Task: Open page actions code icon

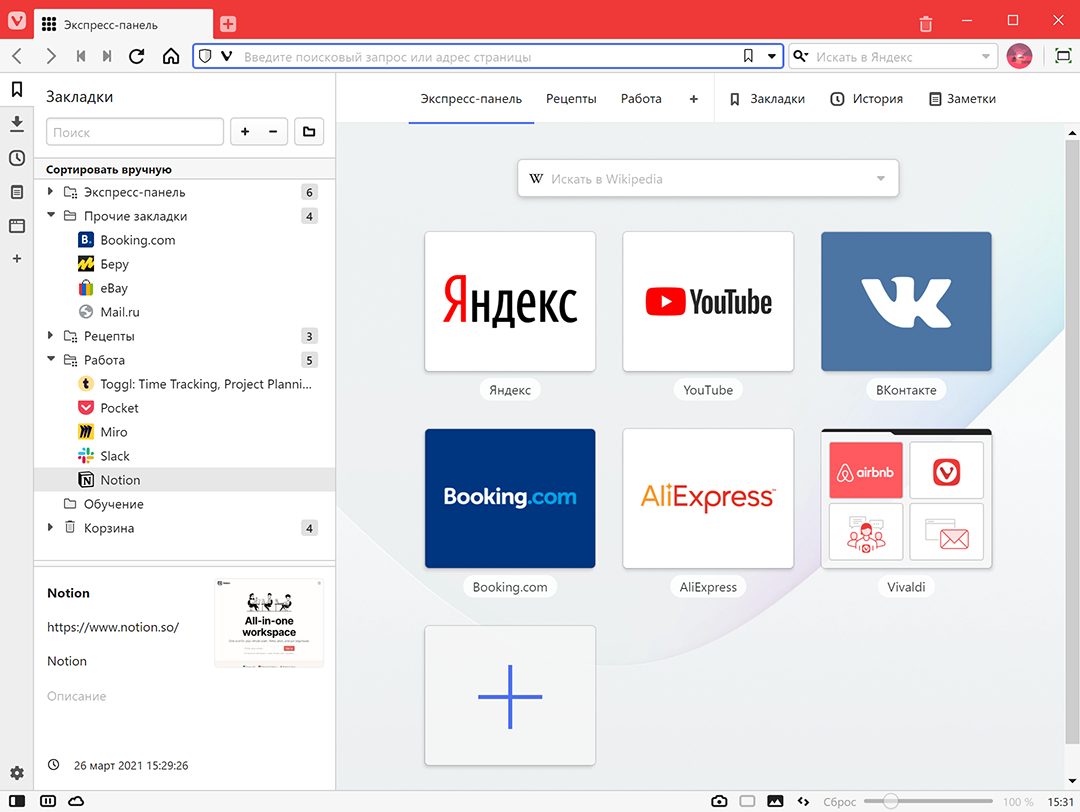Action: 803,801
